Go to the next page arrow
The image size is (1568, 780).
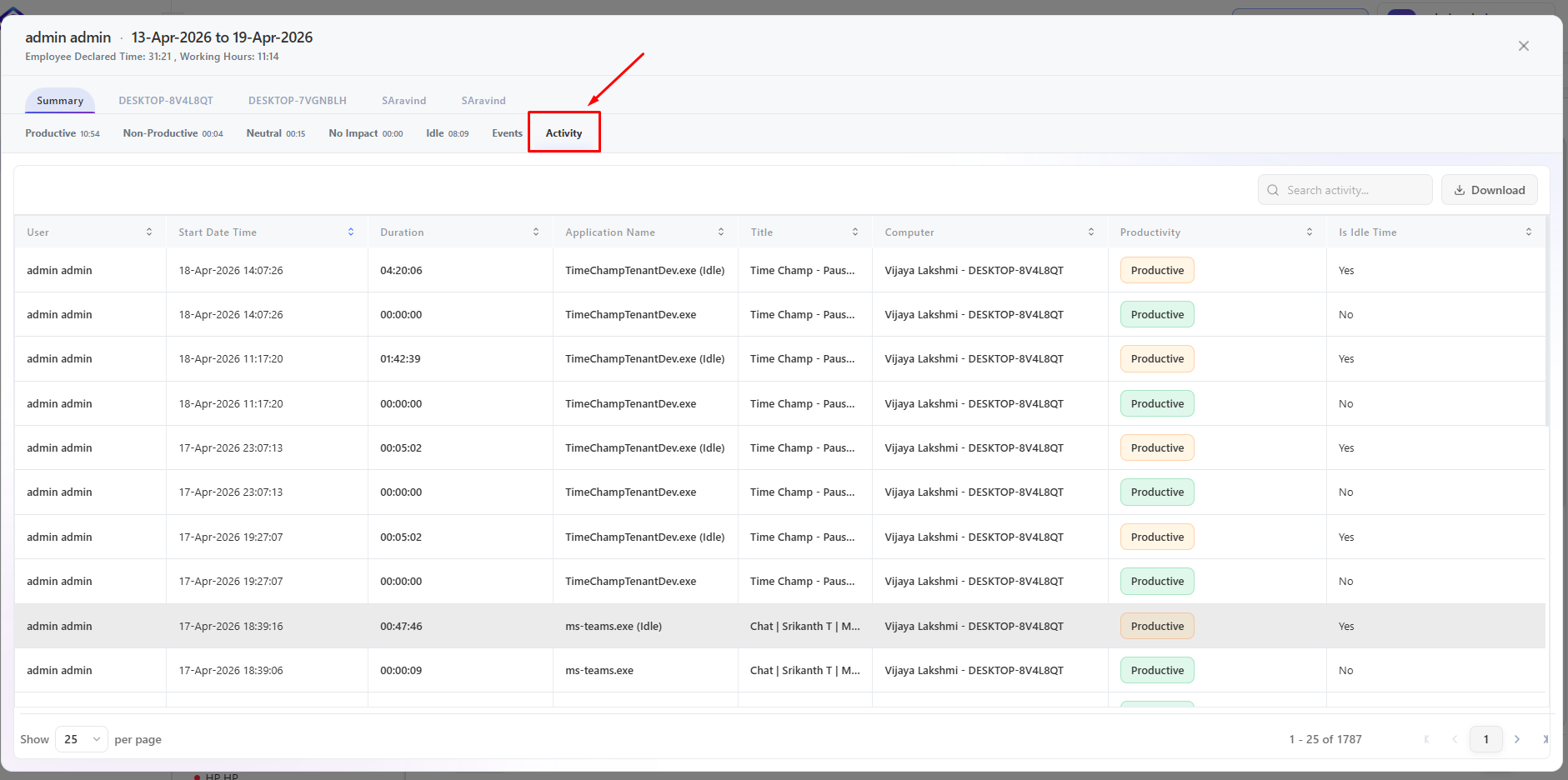pyautogui.click(x=1517, y=739)
